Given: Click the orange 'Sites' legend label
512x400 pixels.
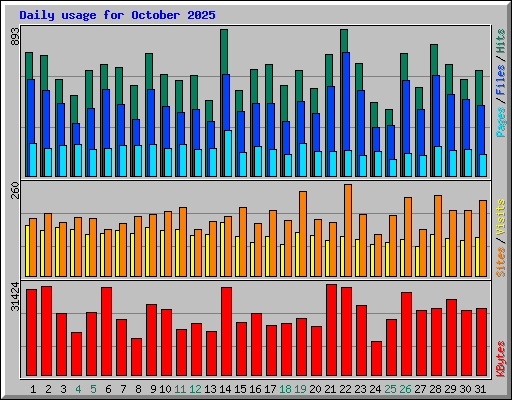Looking at the screenshot, I should coord(501,262).
